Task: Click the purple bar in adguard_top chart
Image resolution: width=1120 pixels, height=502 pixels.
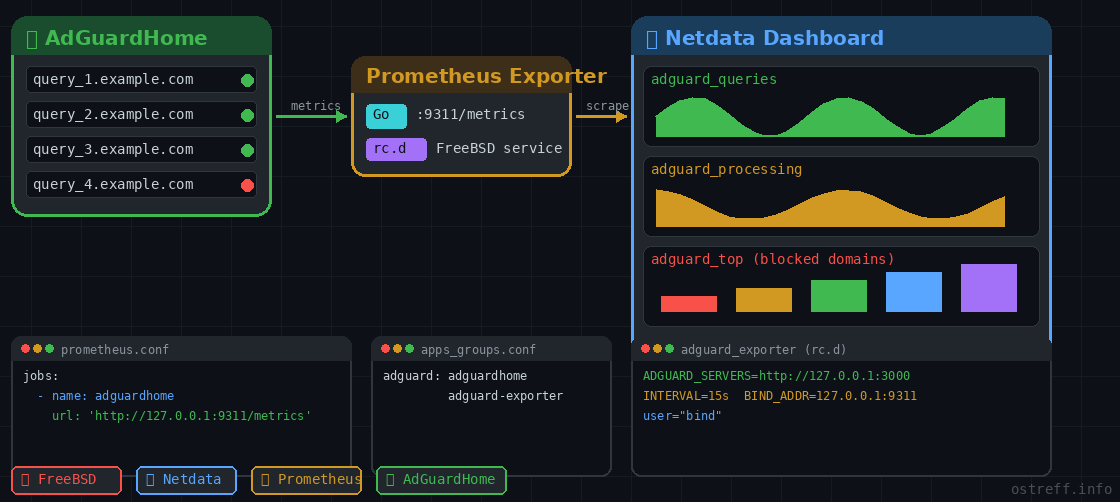Action: [x=989, y=288]
